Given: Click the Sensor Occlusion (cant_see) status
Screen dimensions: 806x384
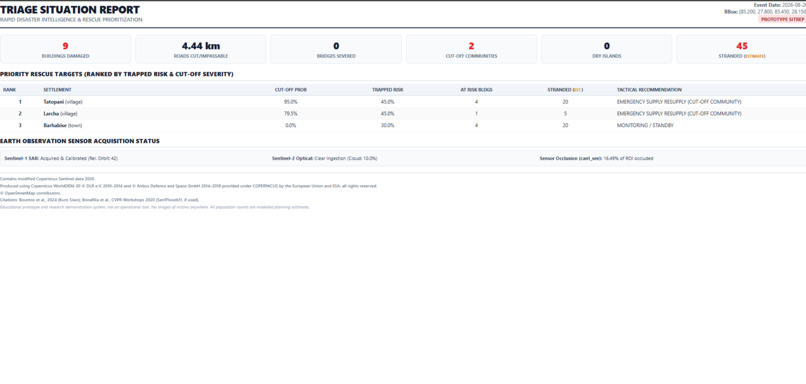Looking at the screenshot, I should 596,158.
